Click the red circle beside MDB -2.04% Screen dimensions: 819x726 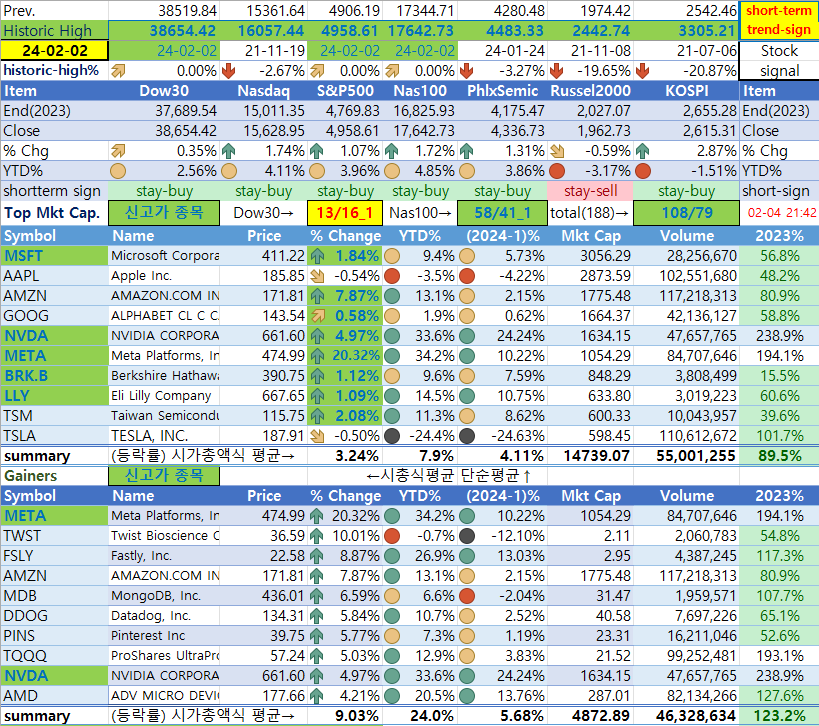click(467, 596)
